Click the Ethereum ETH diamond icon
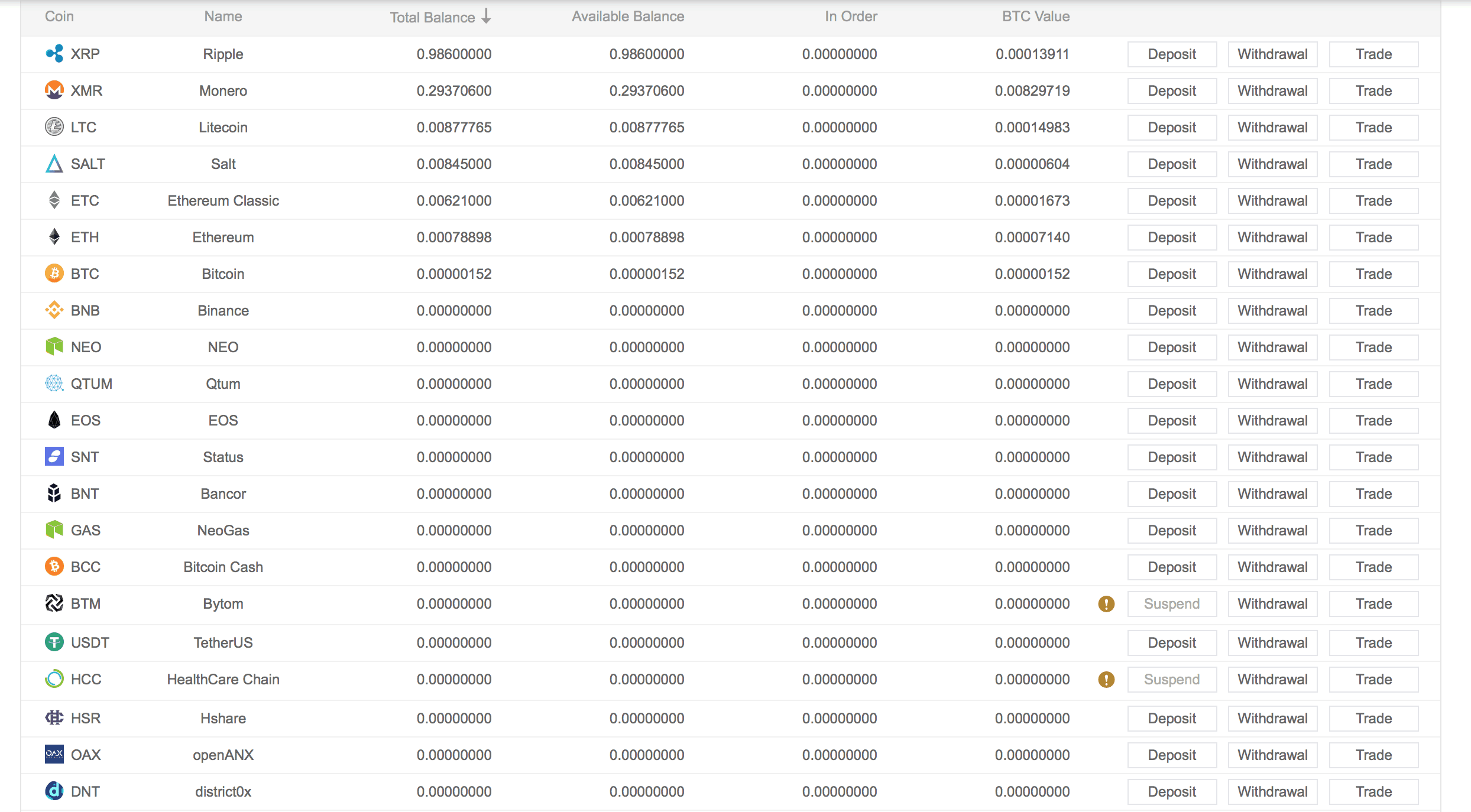The height and width of the screenshot is (812, 1471). (x=54, y=237)
